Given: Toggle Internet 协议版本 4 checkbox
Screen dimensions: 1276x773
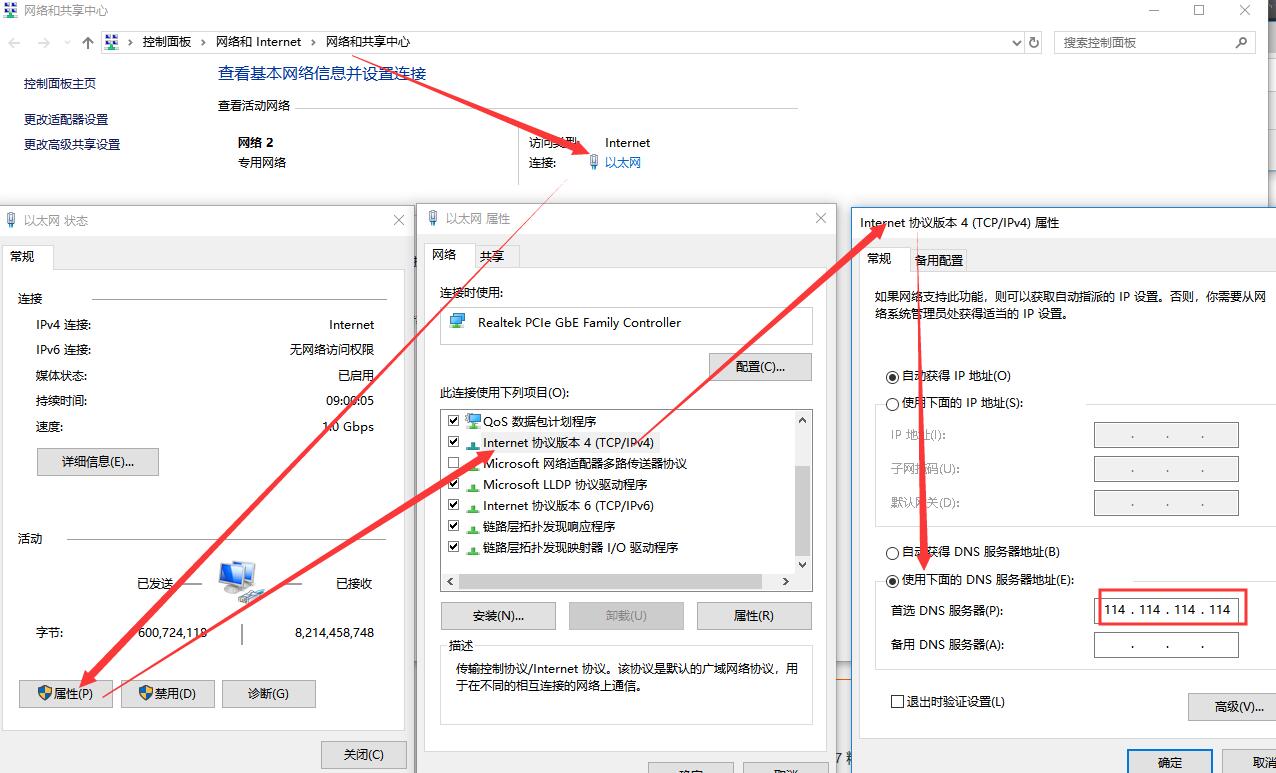Looking at the screenshot, I should [x=454, y=442].
